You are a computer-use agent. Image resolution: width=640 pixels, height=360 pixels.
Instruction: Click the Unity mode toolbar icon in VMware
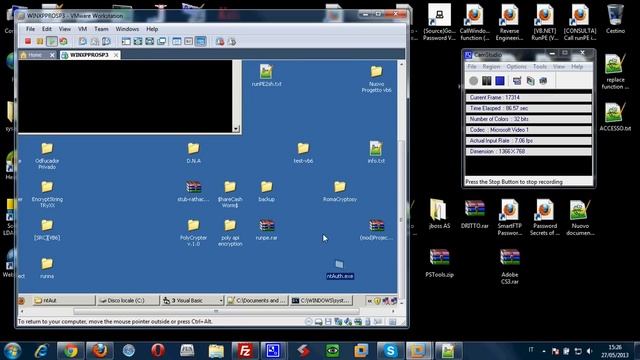tap(162, 41)
